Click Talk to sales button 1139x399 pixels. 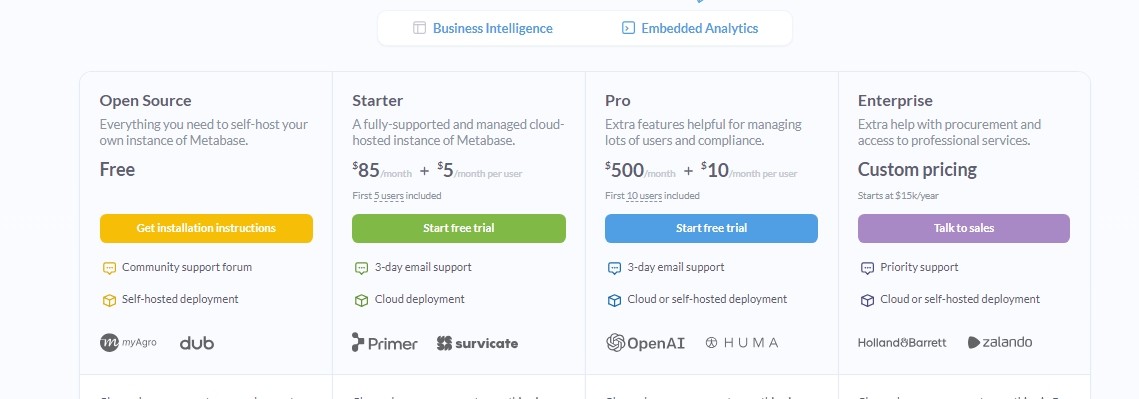[963, 228]
